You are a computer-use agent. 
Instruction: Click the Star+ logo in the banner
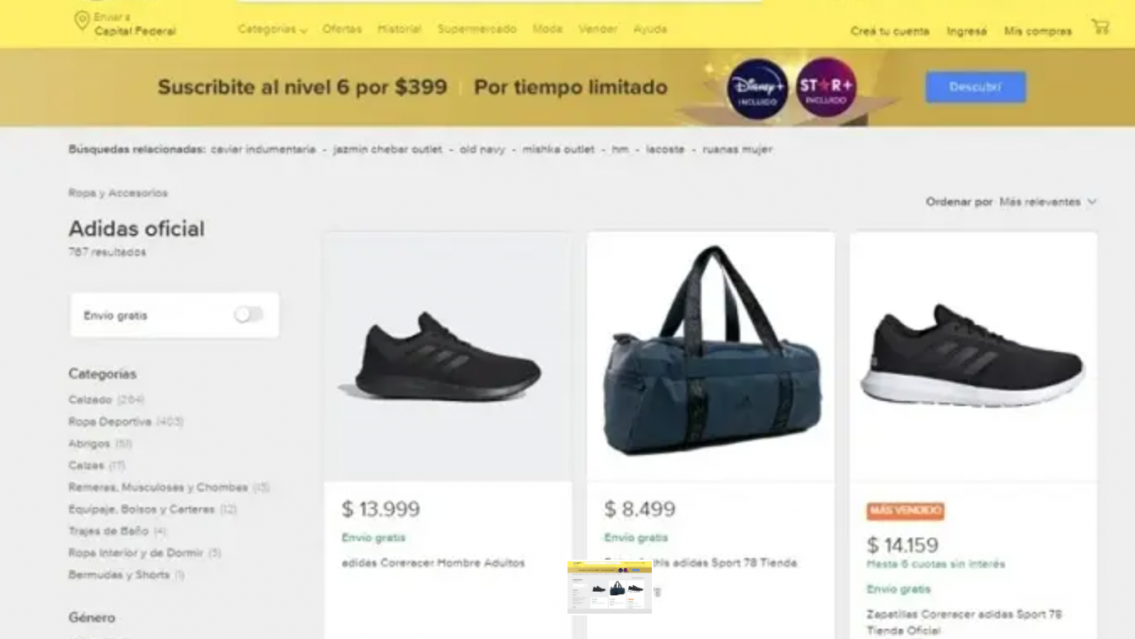click(x=826, y=88)
